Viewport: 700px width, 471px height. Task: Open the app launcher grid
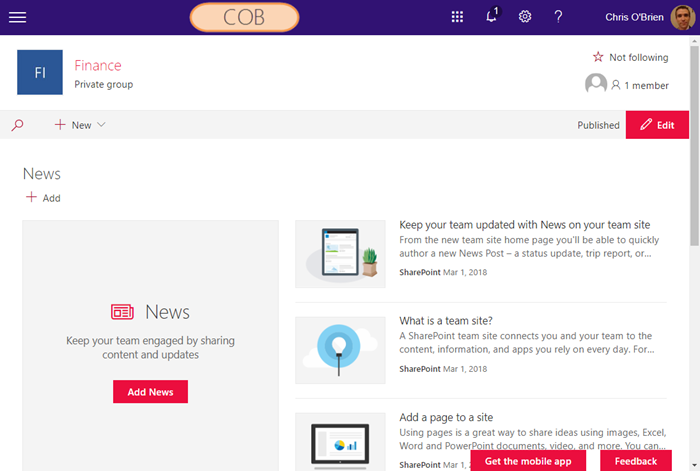(x=457, y=17)
